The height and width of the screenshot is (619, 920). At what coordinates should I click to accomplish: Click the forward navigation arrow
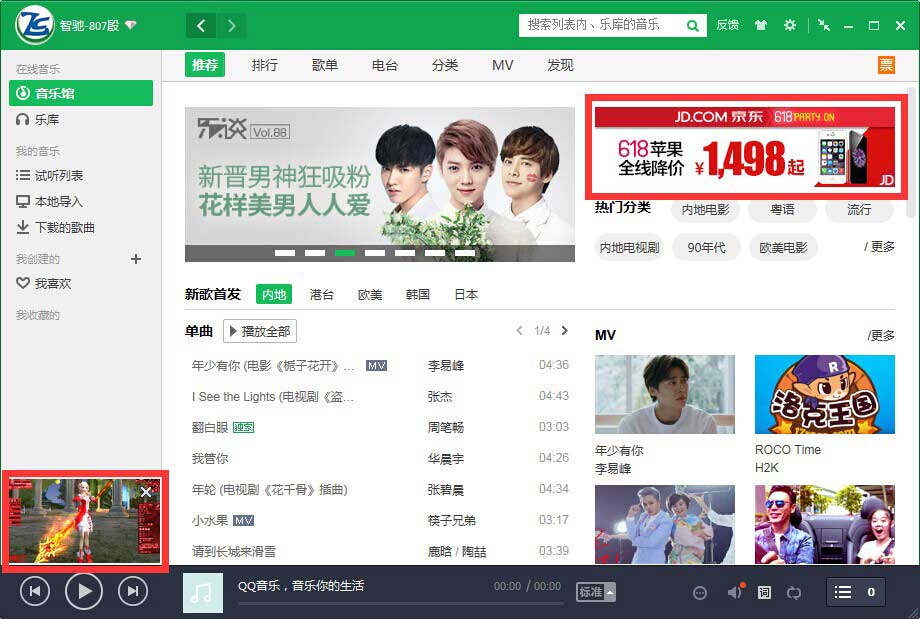[231, 26]
